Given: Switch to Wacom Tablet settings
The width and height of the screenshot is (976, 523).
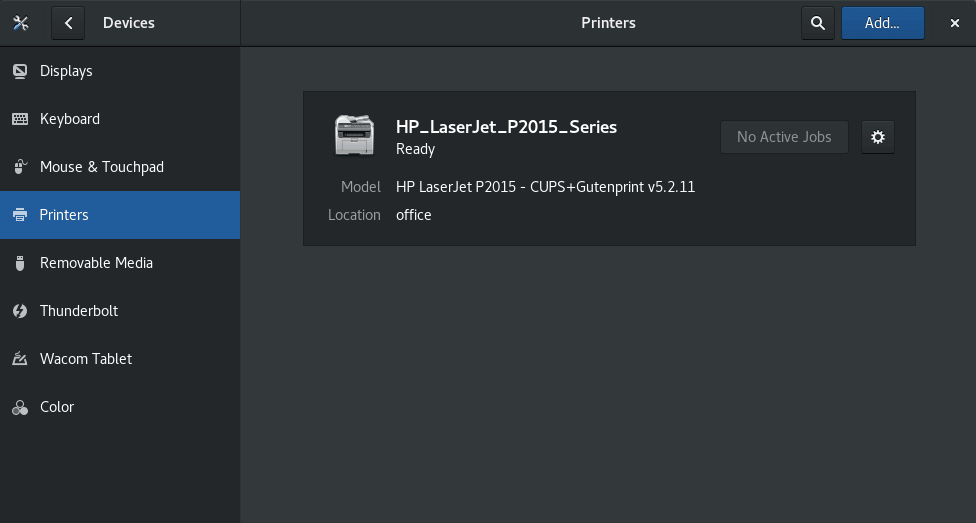Looking at the screenshot, I should click(86, 359).
